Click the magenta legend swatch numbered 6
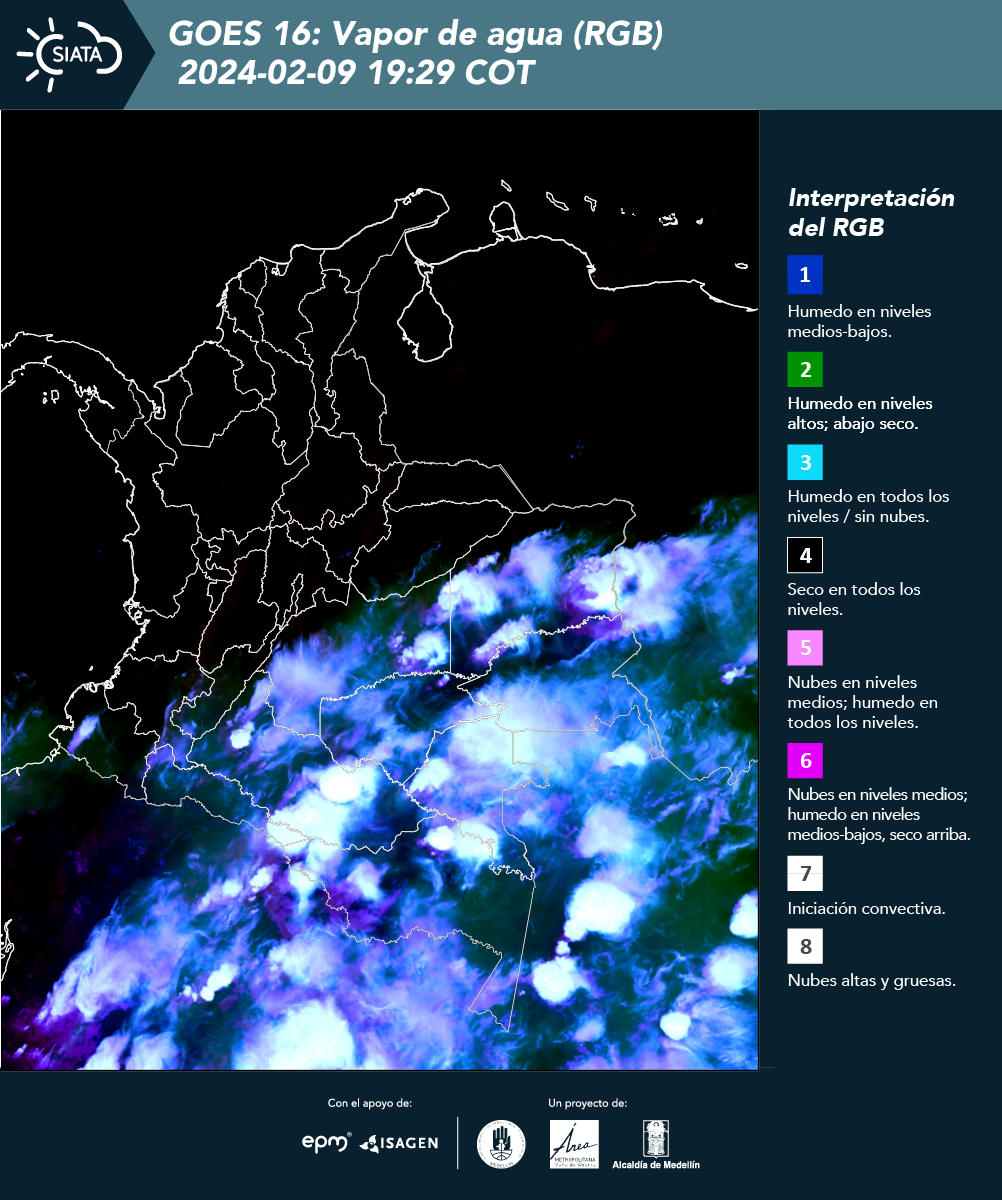This screenshot has width=1002, height=1200. (805, 761)
